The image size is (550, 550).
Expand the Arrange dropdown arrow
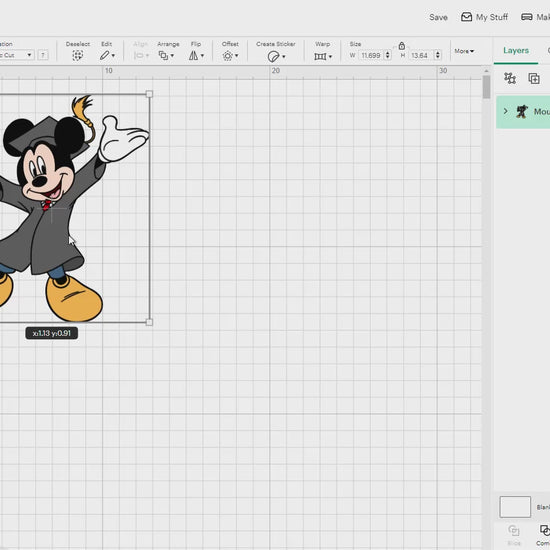172,55
